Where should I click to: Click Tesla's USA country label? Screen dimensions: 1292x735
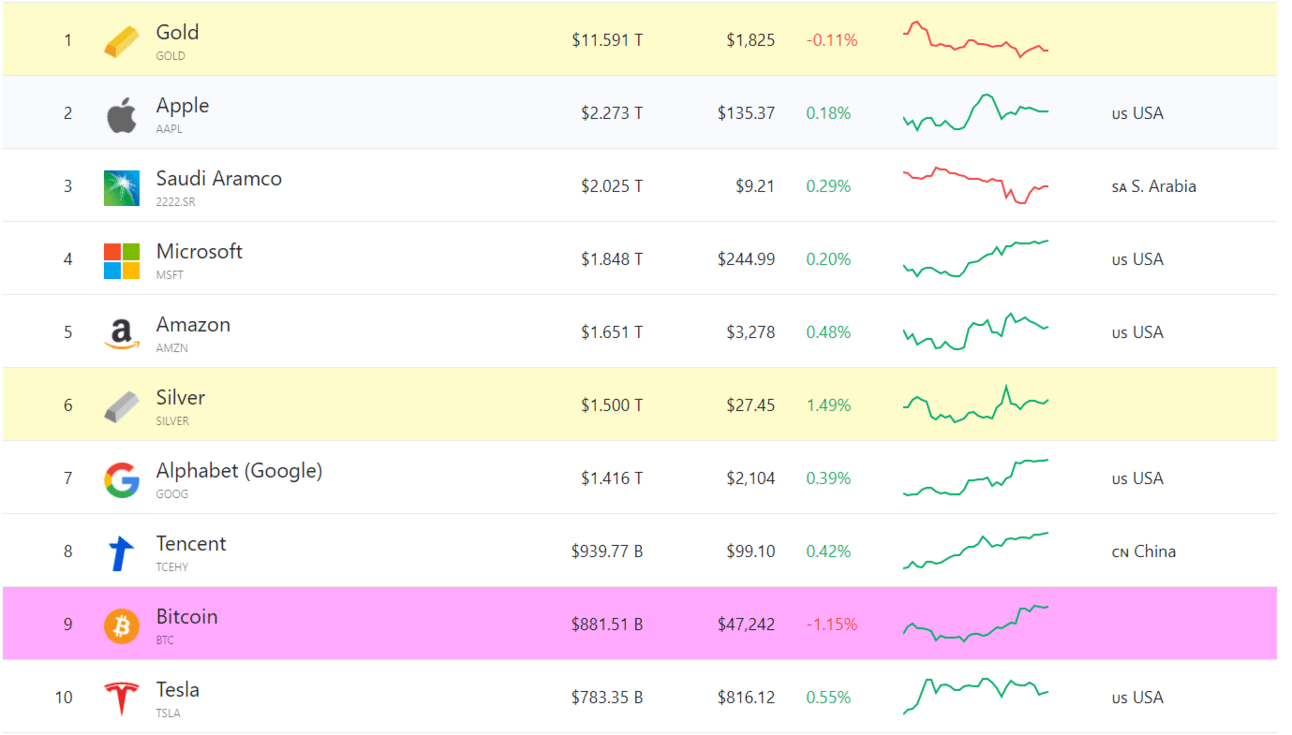[x=1138, y=697]
